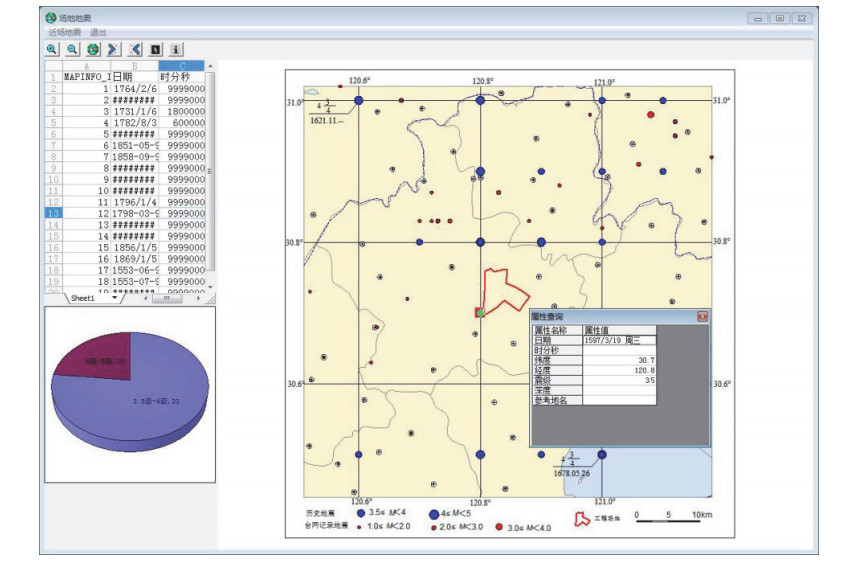Open the 近场地震 menu
This screenshot has height=567, width=857.
tap(65, 32)
